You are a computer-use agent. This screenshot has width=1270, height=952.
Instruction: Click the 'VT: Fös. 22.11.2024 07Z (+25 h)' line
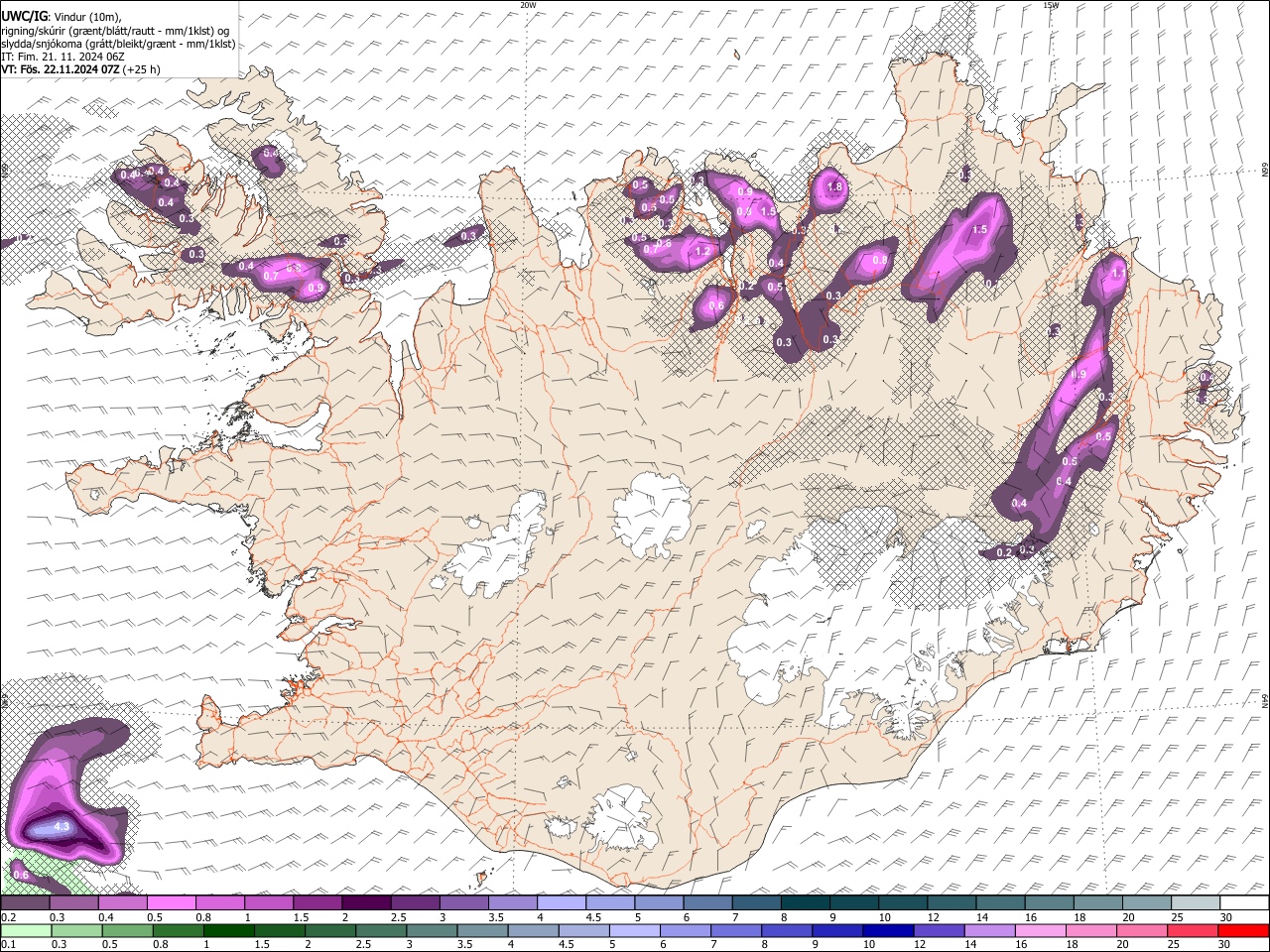tap(80, 69)
